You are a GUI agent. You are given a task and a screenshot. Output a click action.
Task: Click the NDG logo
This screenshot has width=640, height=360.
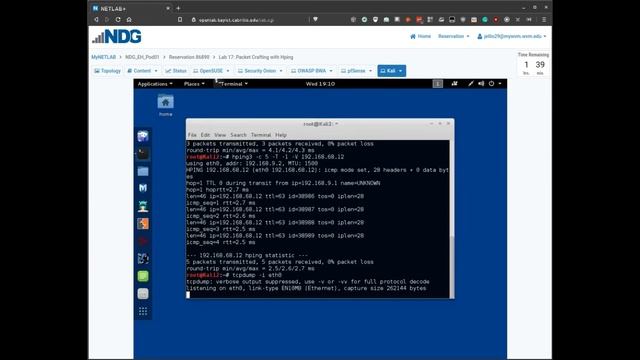(117, 36)
